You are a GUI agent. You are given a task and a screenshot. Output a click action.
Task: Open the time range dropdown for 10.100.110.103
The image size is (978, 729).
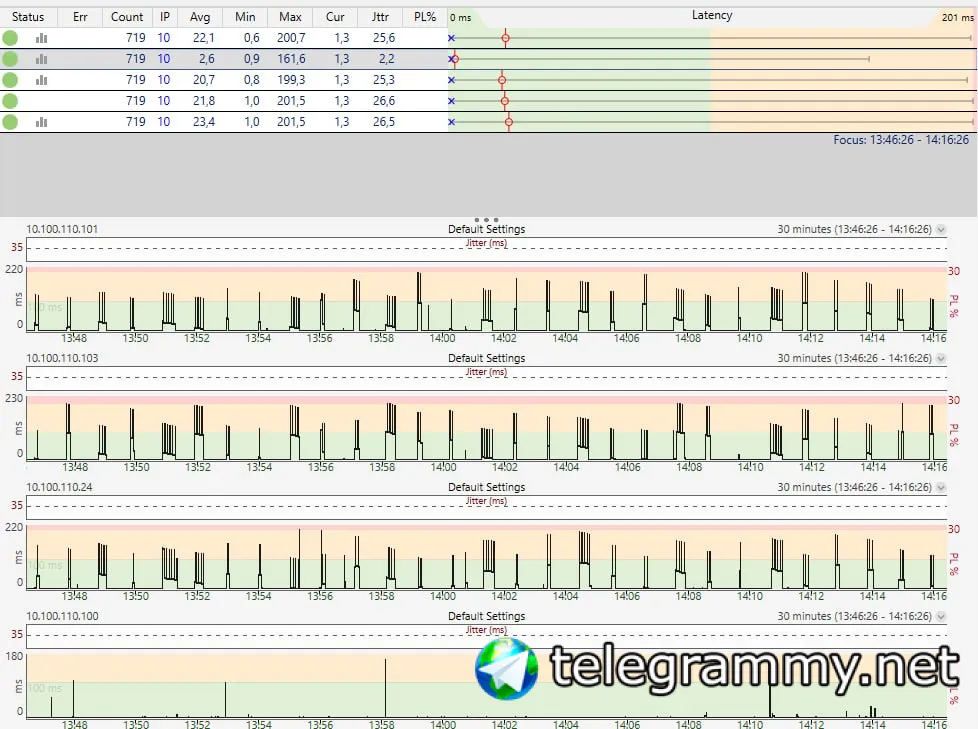(x=941, y=359)
